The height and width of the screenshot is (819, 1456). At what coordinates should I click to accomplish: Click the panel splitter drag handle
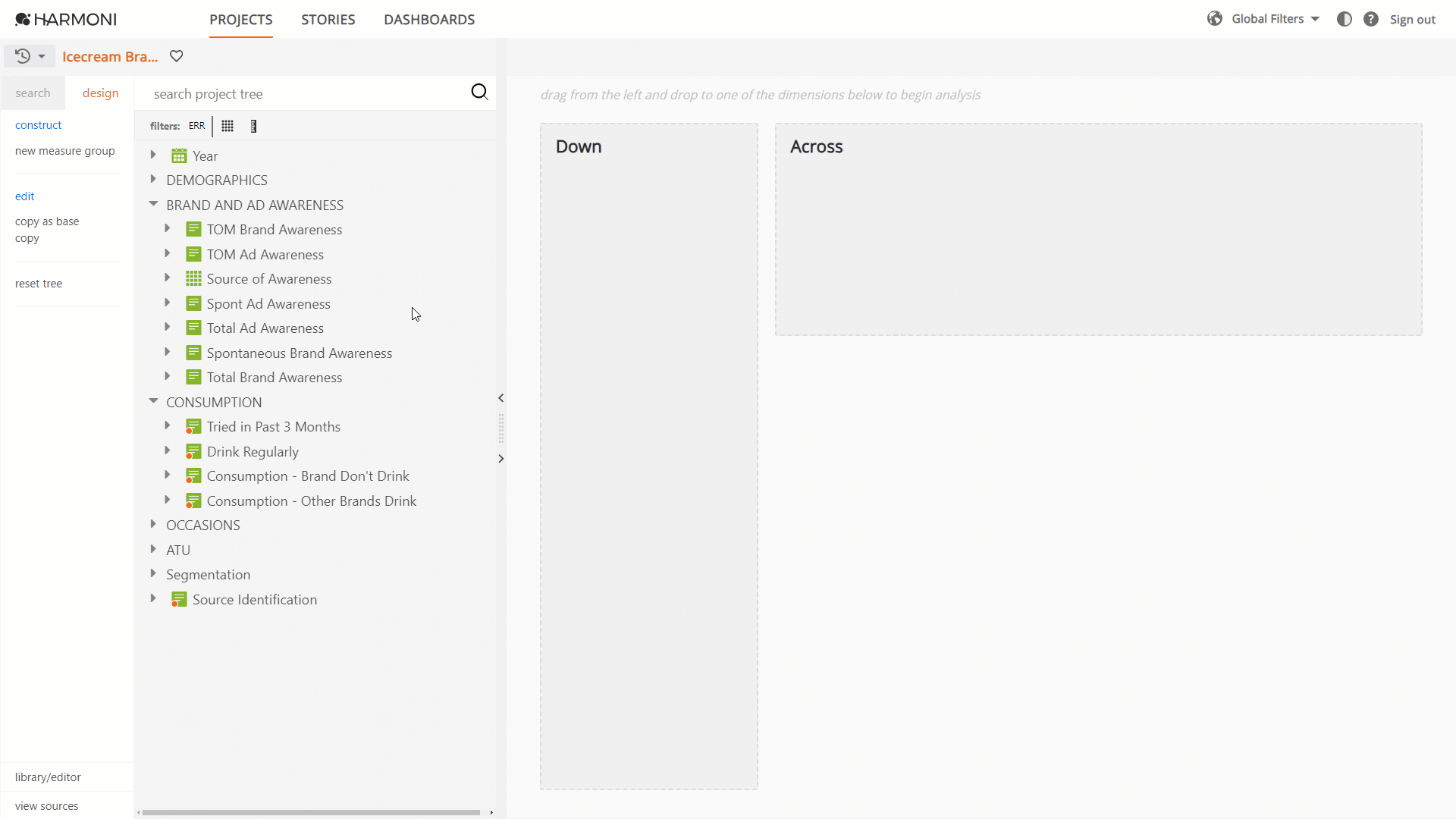pos(500,428)
